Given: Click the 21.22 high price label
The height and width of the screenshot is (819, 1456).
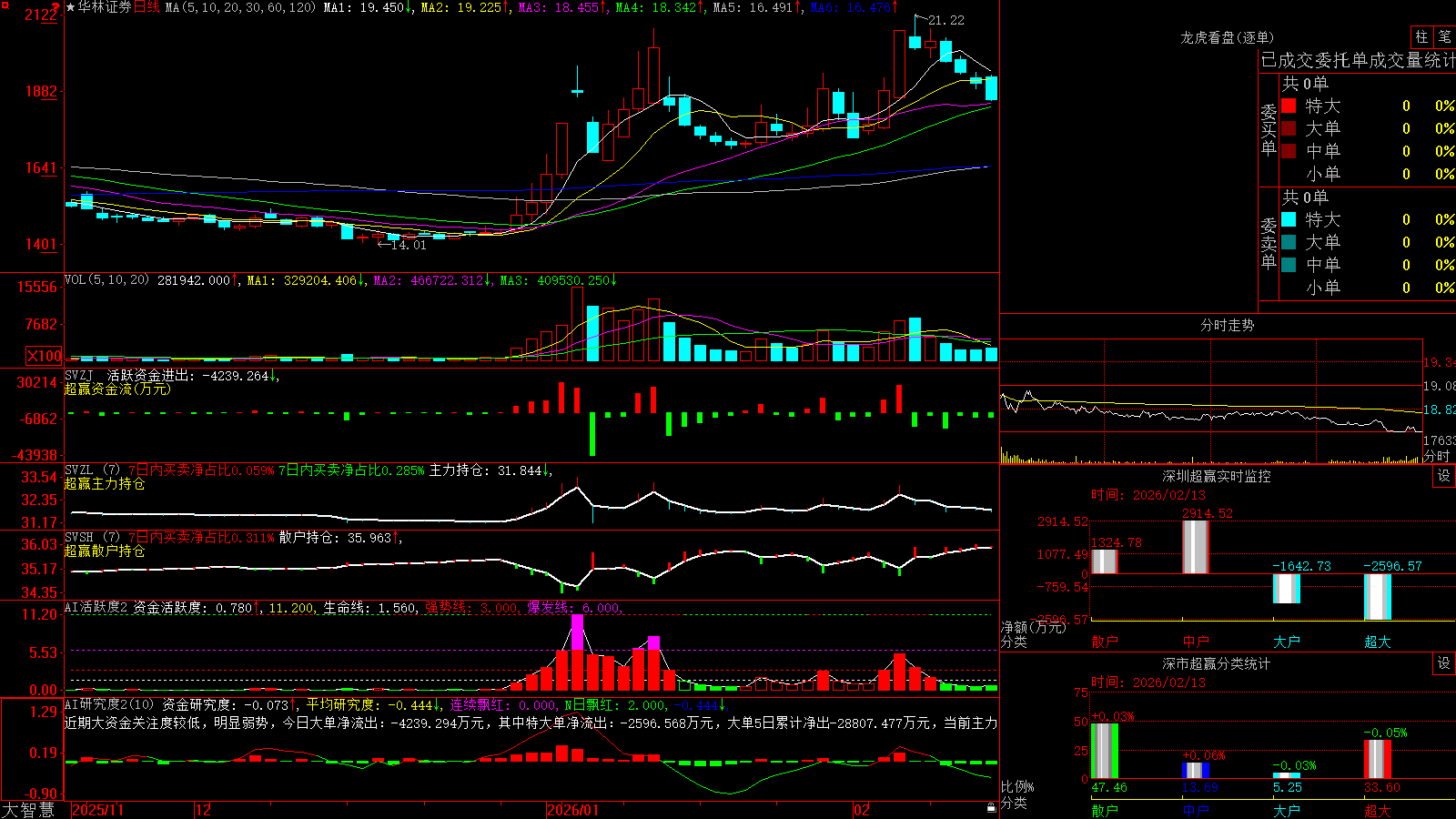Looking at the screenshot, I should tap(946, 20).
